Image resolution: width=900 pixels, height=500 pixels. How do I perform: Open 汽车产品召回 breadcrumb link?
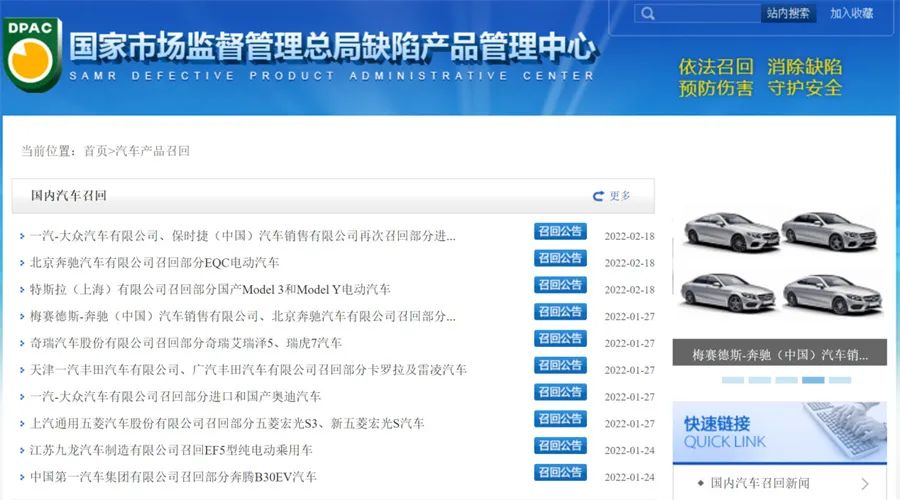(152, 151)
